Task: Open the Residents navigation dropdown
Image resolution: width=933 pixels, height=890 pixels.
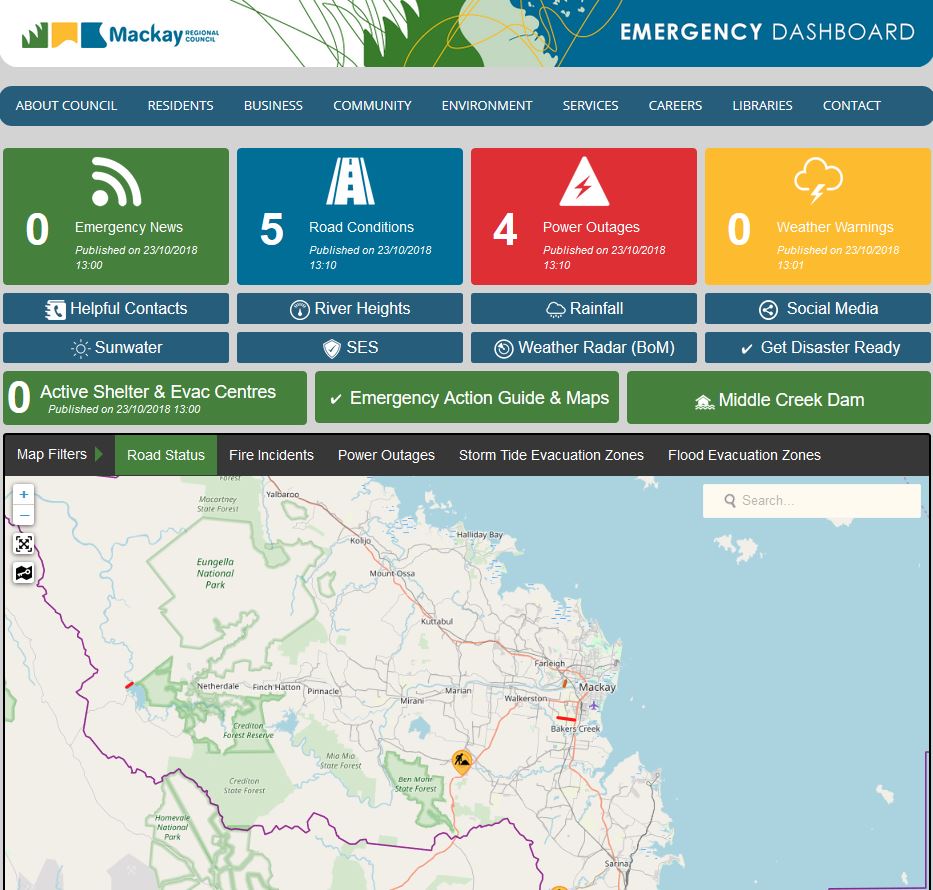Action: coord(180,106)
